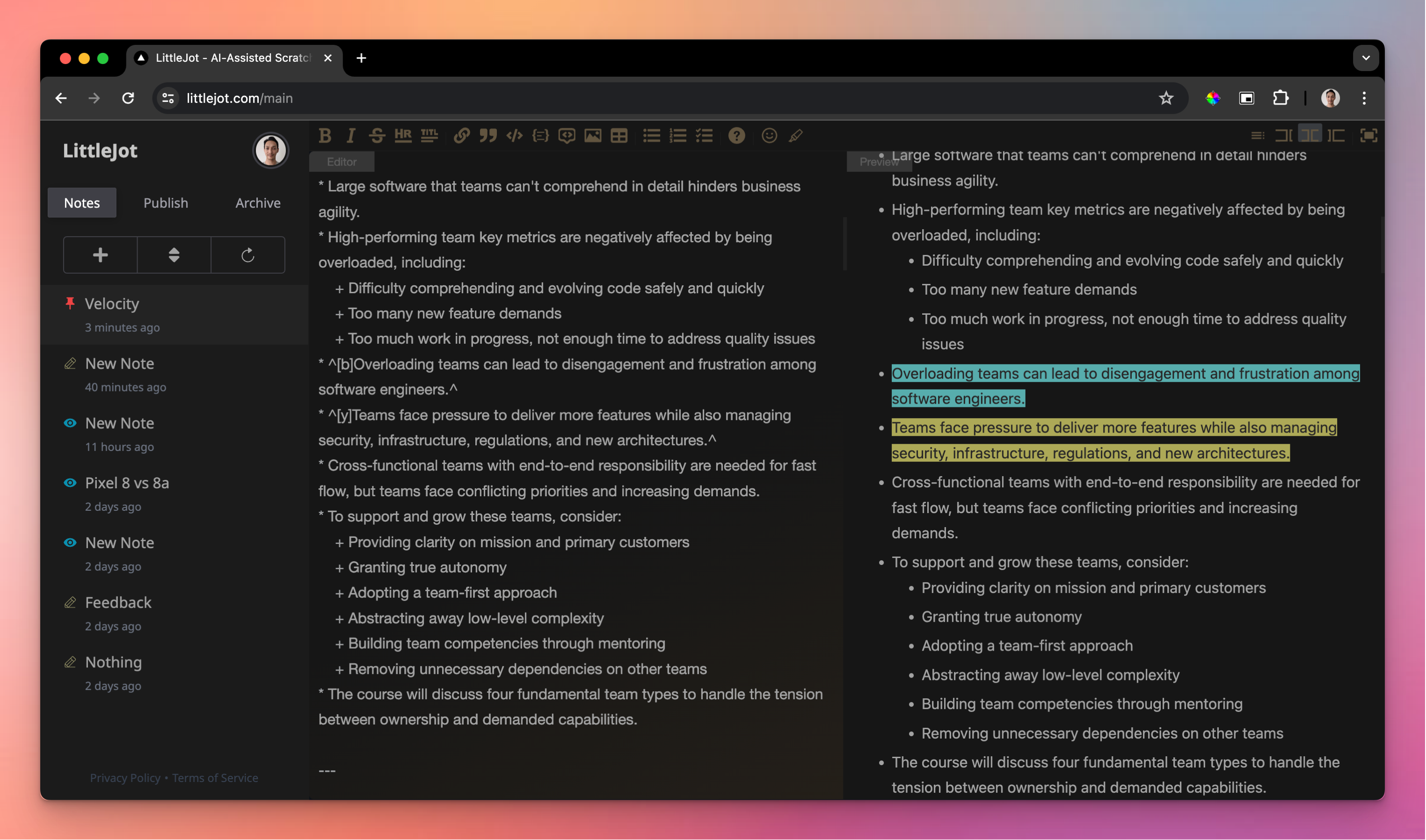Toggle fullscreen editor mode
This screenshot has height=840, width=1426.
(x=1368, y=136)
